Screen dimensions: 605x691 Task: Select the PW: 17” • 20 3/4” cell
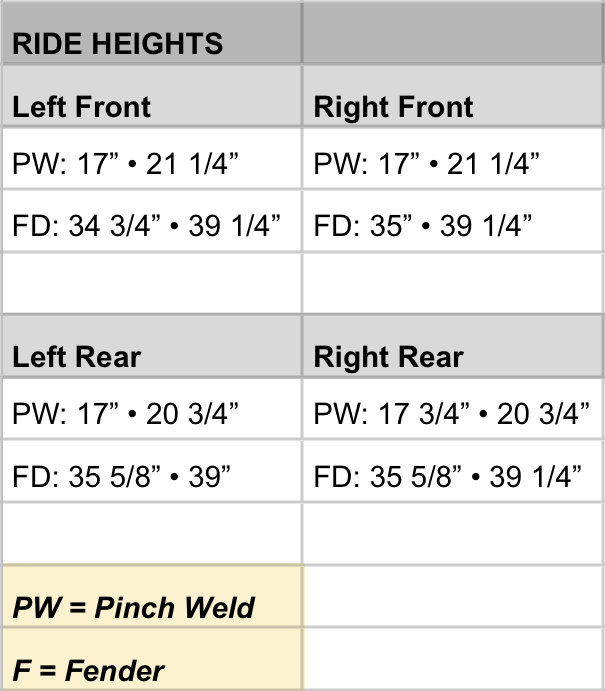152,409
